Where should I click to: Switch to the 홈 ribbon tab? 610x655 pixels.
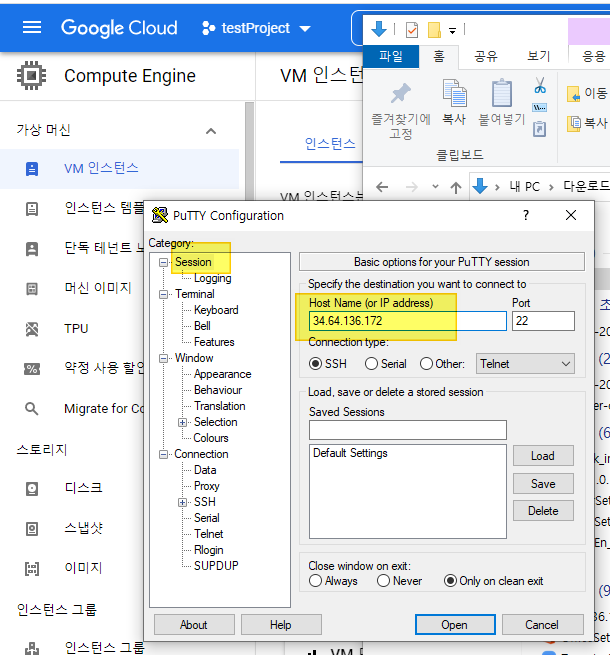click(439, 56)
